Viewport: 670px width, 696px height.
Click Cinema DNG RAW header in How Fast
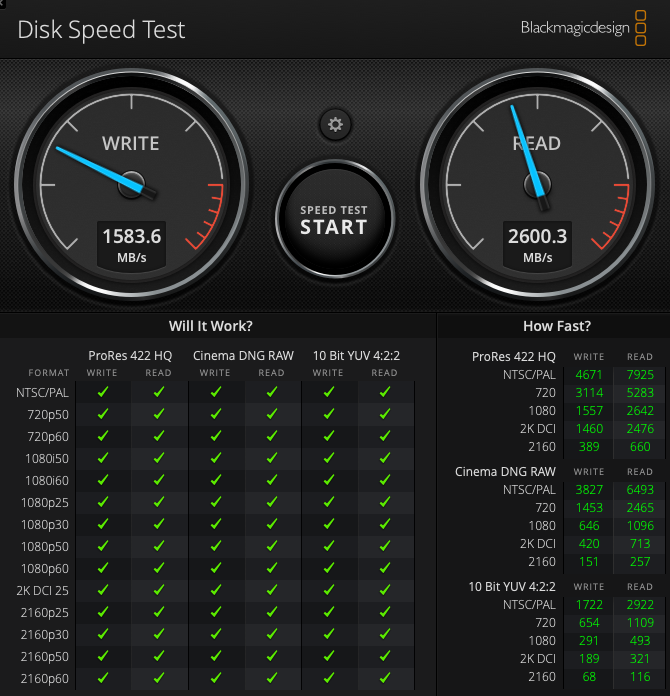[505, 471]
